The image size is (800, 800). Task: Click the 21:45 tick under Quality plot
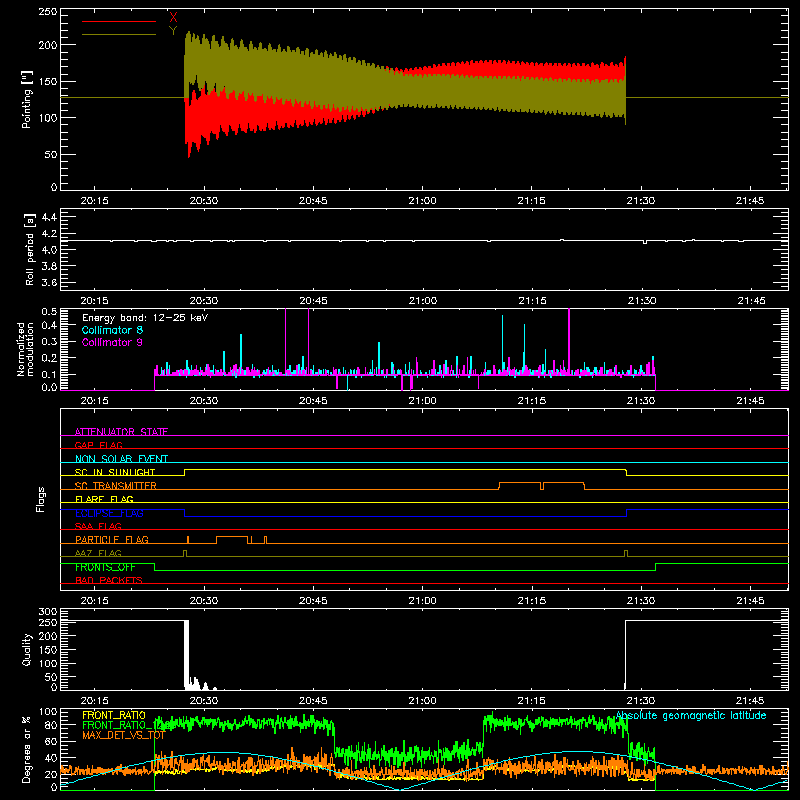coord(751,701)
